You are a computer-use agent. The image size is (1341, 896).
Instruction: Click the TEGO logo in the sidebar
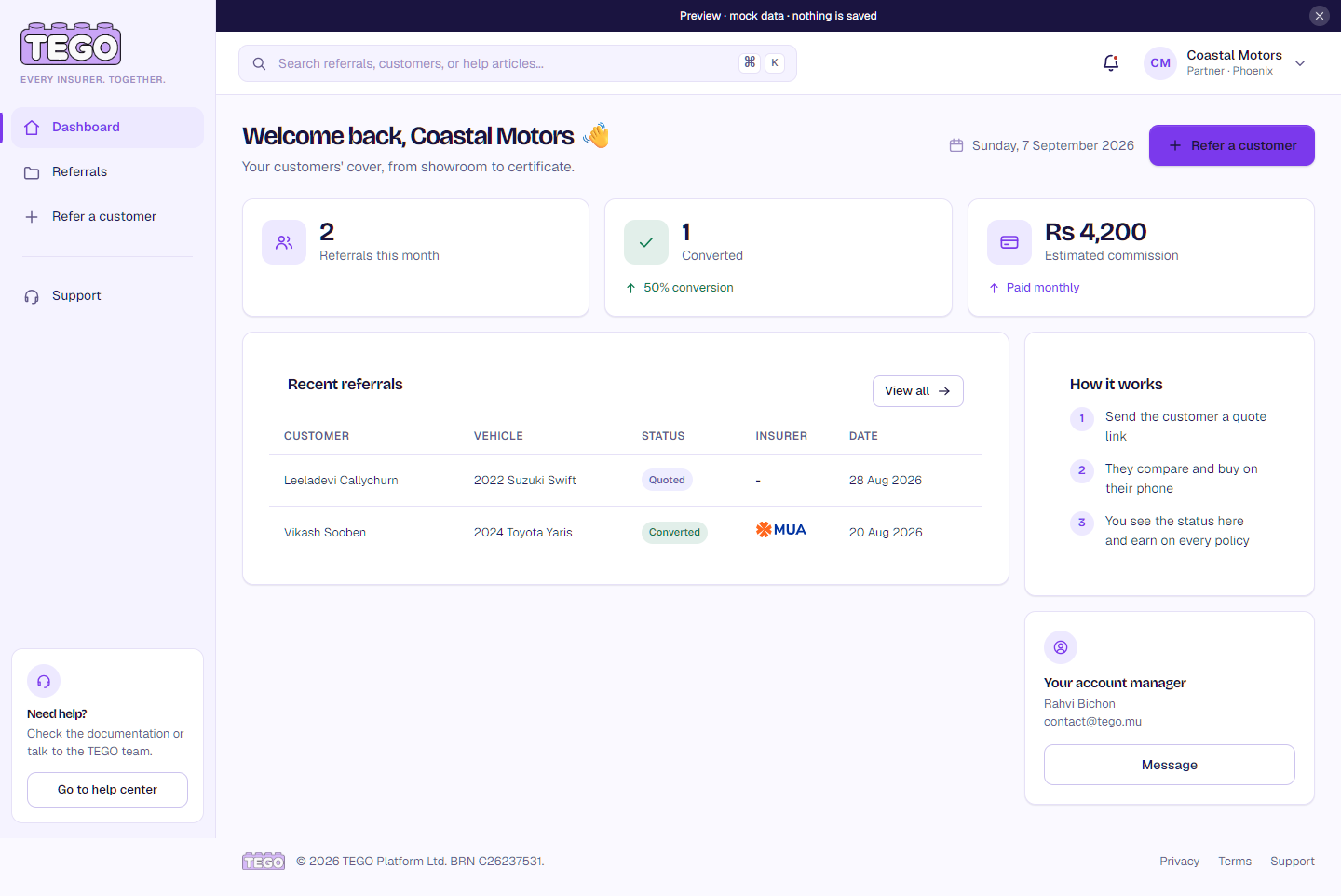pyautogui.click(x=71, y=44)
